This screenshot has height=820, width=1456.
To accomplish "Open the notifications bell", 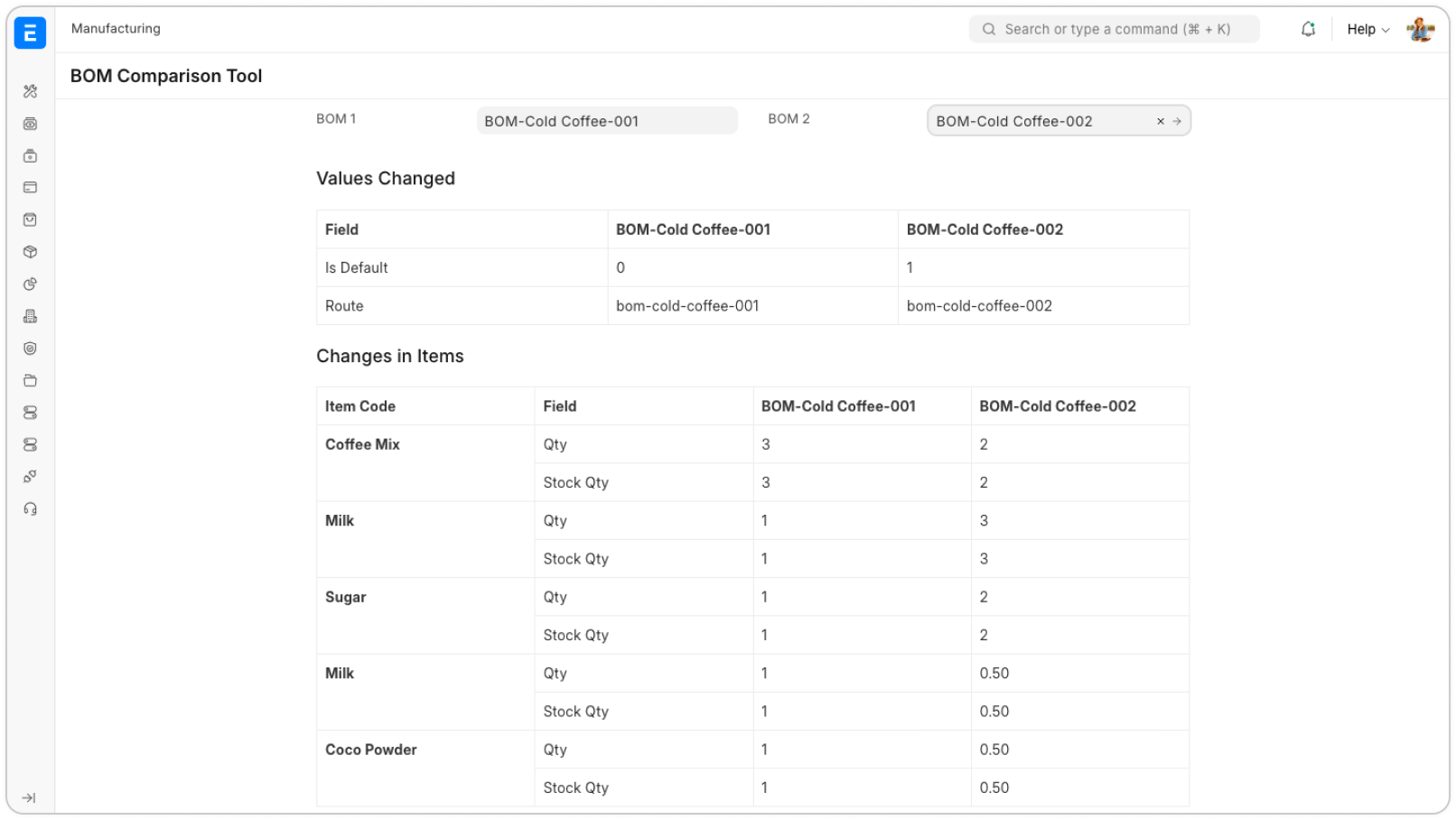I will [1308, 29].
